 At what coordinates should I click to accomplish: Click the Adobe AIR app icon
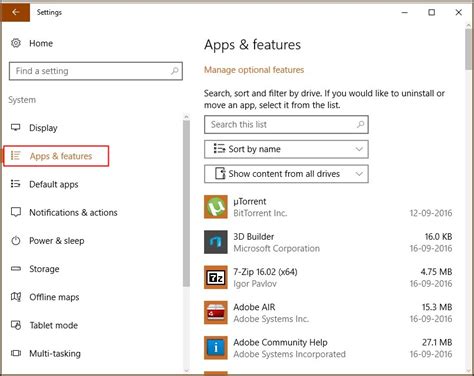click(x=216, y=313)
